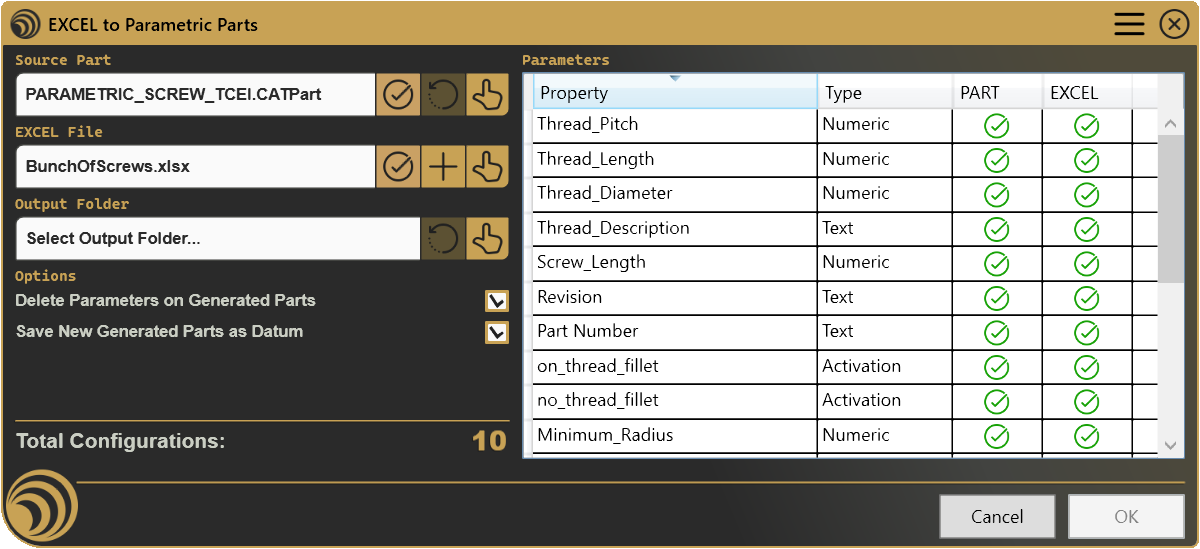Click the EXCEL check icon for Revision
1200x549 pixels.
pyautogui.click(x=1087, y=298)
